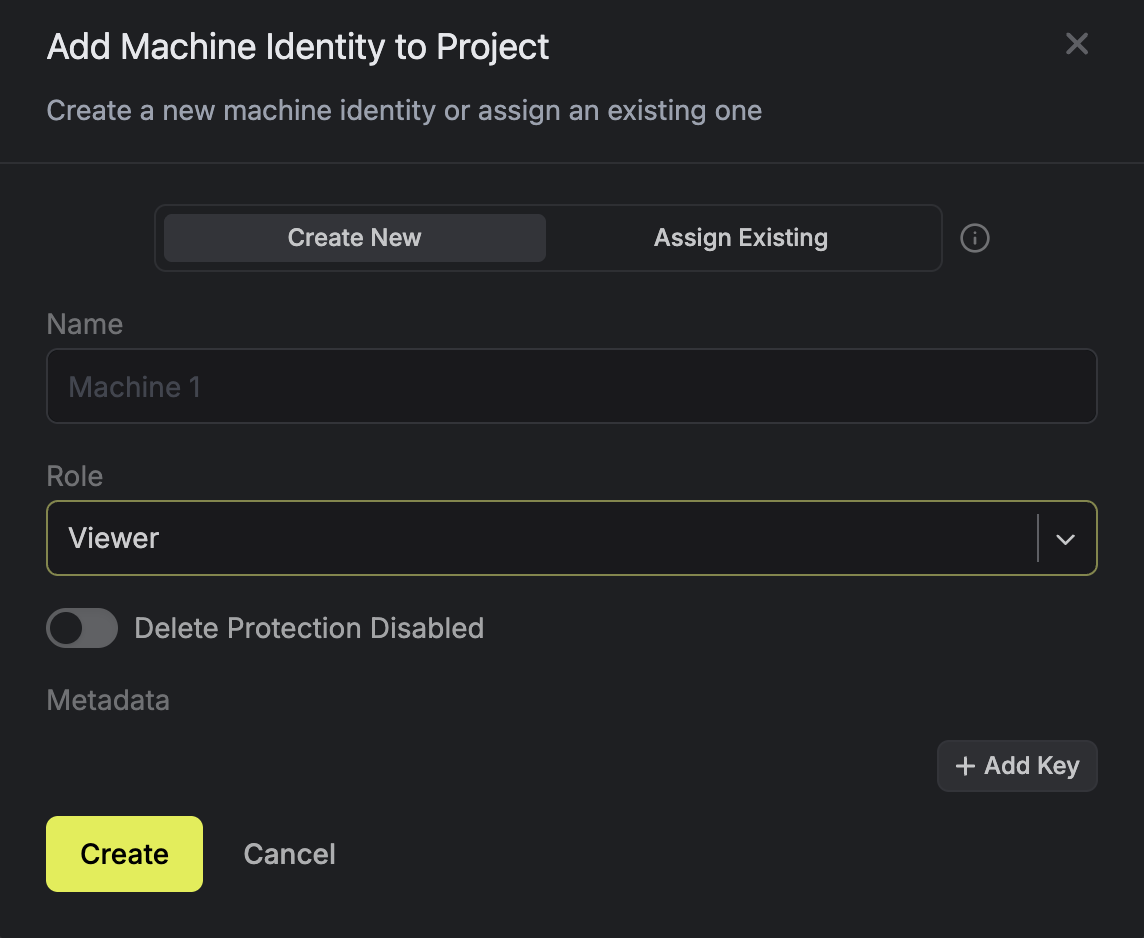Screen dimensions: 1144x938
Task: Click the Add Key metadata control
Action: click(1017, 765)
